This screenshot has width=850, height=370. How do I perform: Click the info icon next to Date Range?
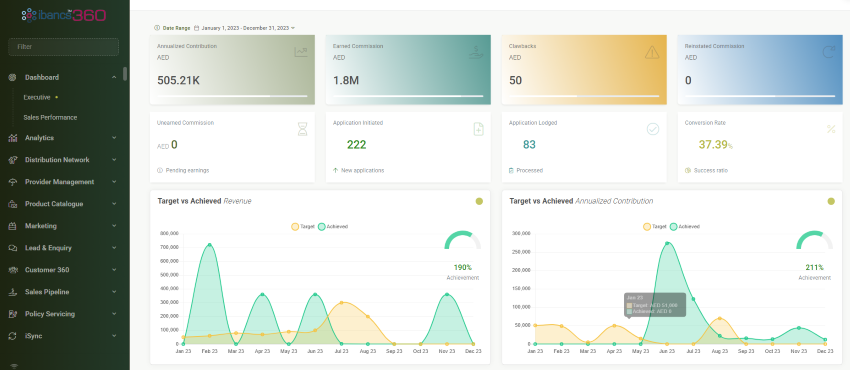click(x=157, y=28)
